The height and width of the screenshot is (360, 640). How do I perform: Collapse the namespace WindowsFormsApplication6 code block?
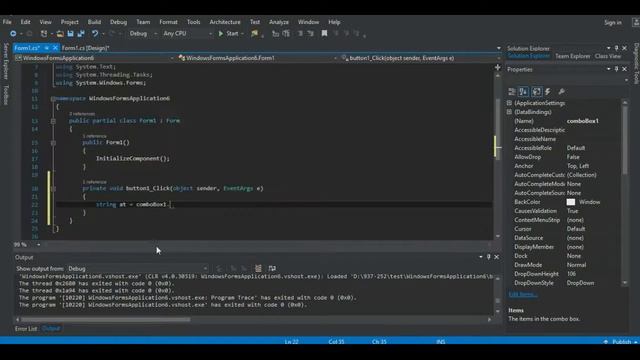point(53,98)
